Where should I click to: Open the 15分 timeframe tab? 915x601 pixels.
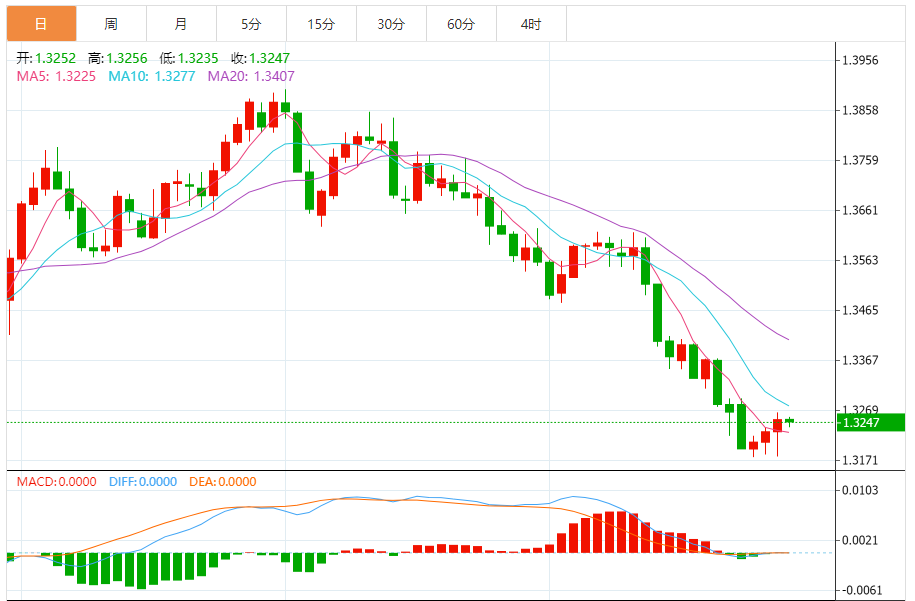tap(322, 24)
